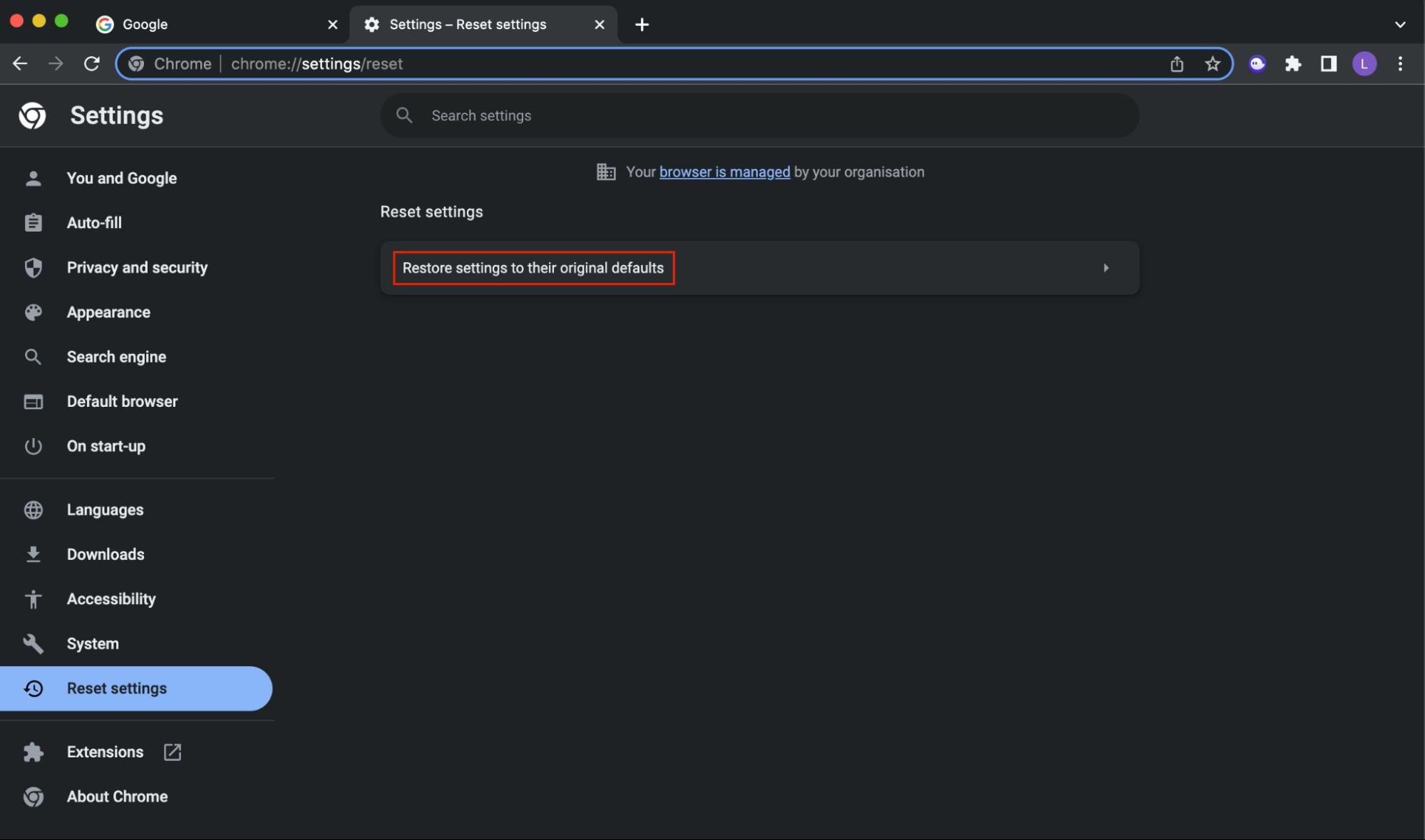Click the address bar showing chrome://settings/reset
1425x840 pixels.
click(x=674, y=63)
